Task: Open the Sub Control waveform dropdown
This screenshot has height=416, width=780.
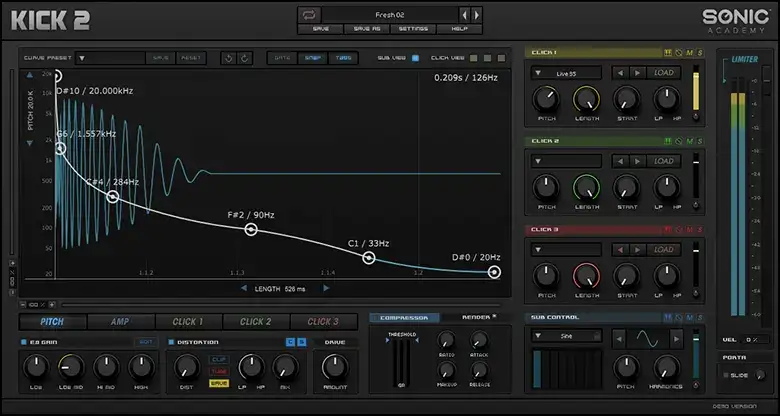Action: click(566, 336)
